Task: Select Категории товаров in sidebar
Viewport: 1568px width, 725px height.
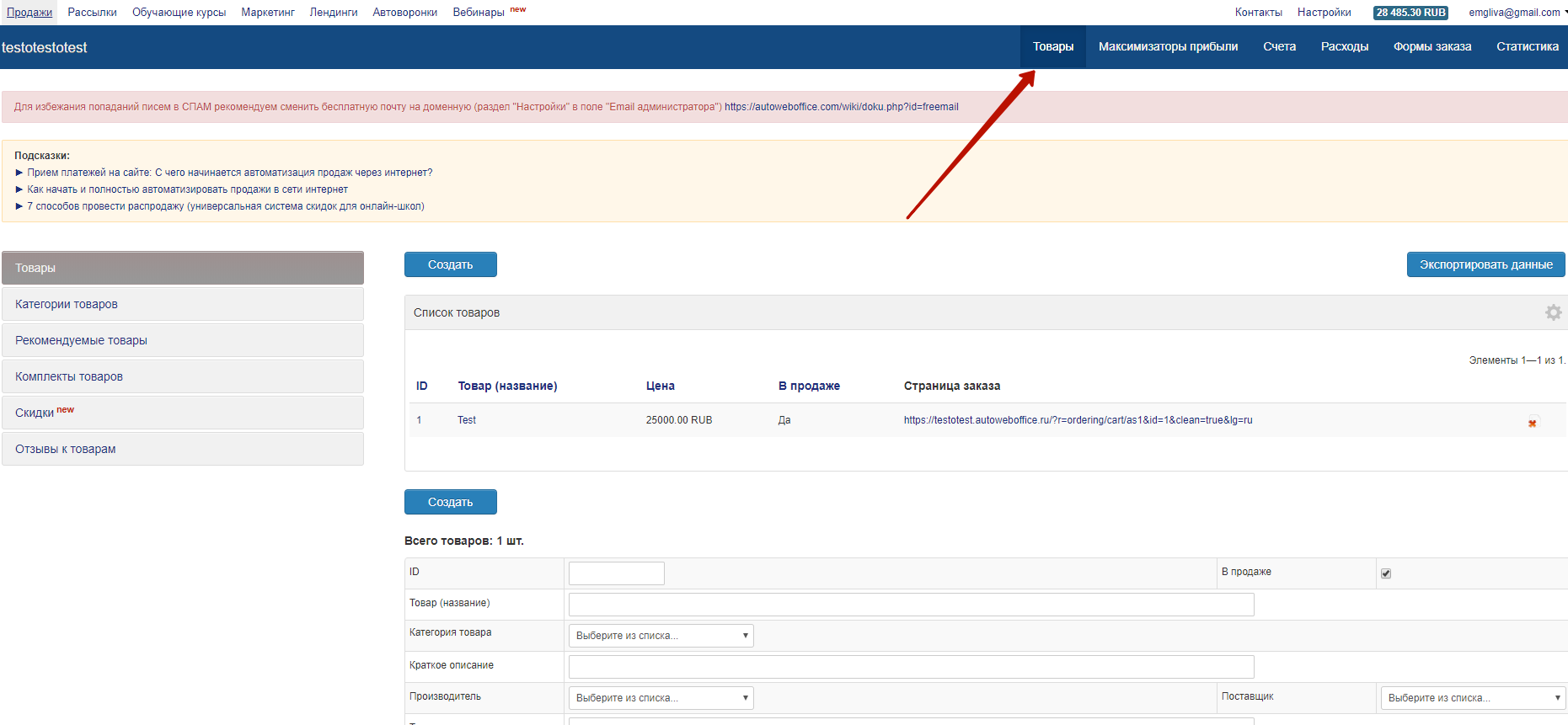Action: (67, 304)
